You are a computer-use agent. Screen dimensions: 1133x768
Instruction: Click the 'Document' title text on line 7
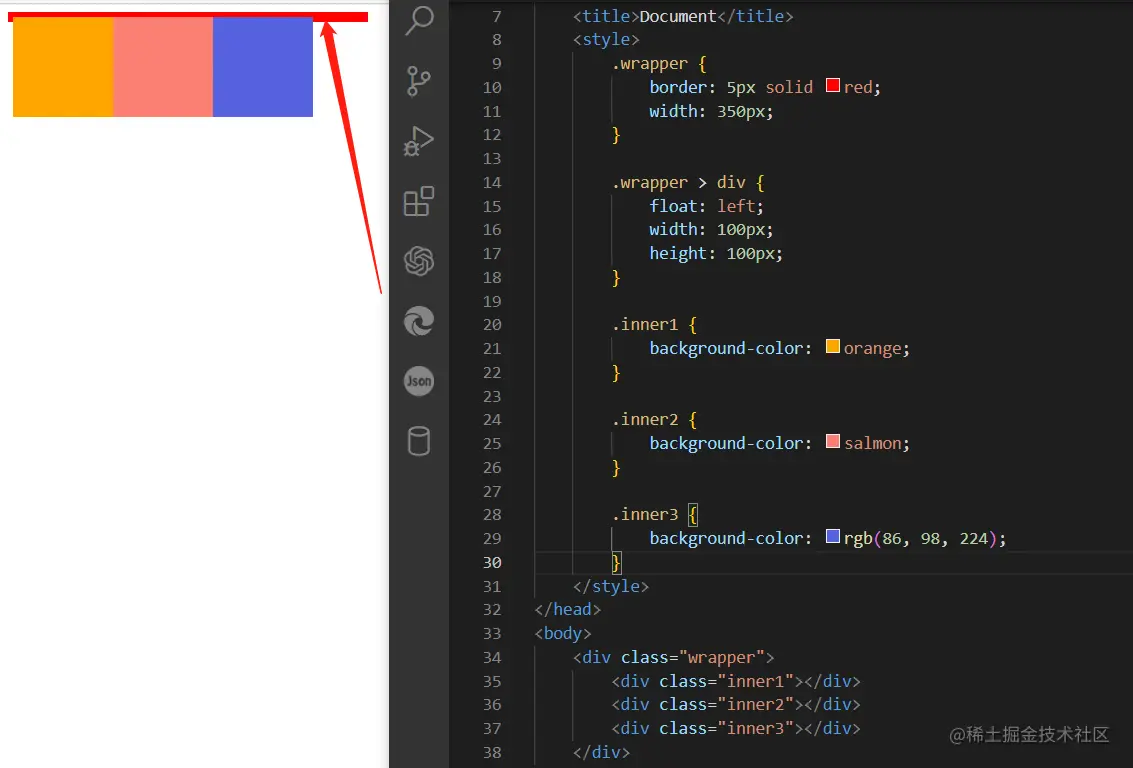click(x=678, y=16)
